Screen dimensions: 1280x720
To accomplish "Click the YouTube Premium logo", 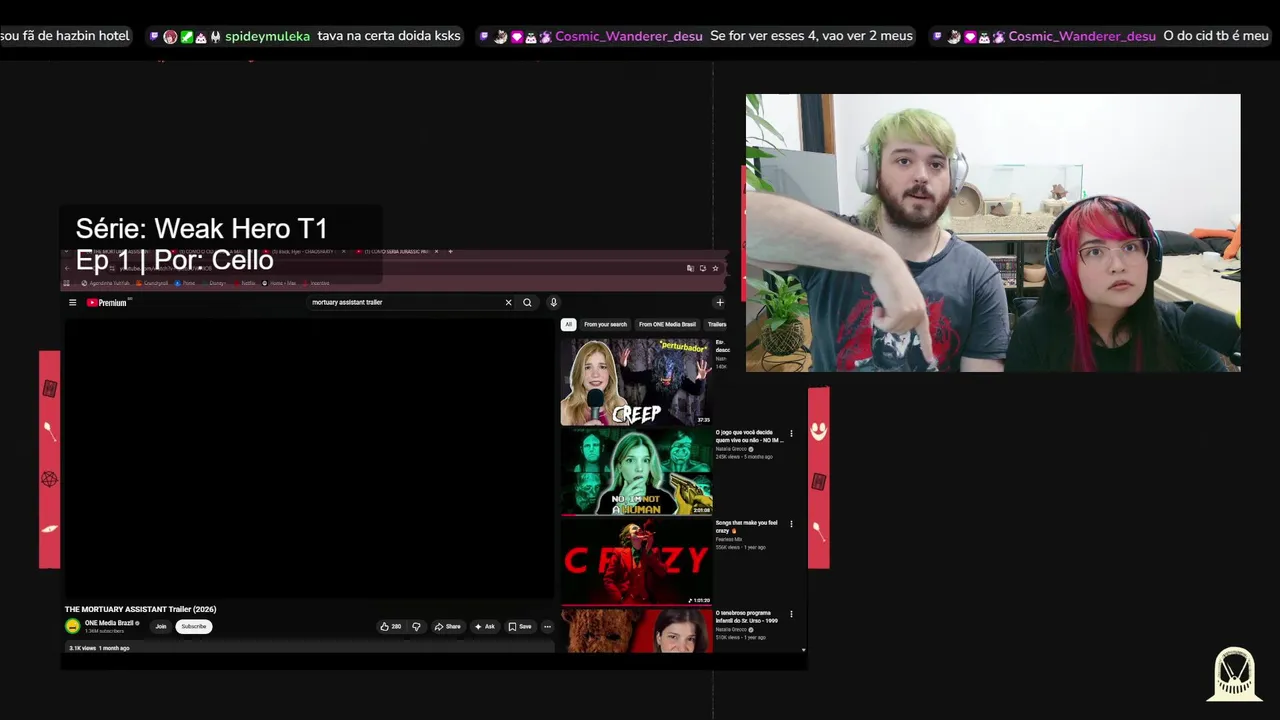I will click(107, 302).
